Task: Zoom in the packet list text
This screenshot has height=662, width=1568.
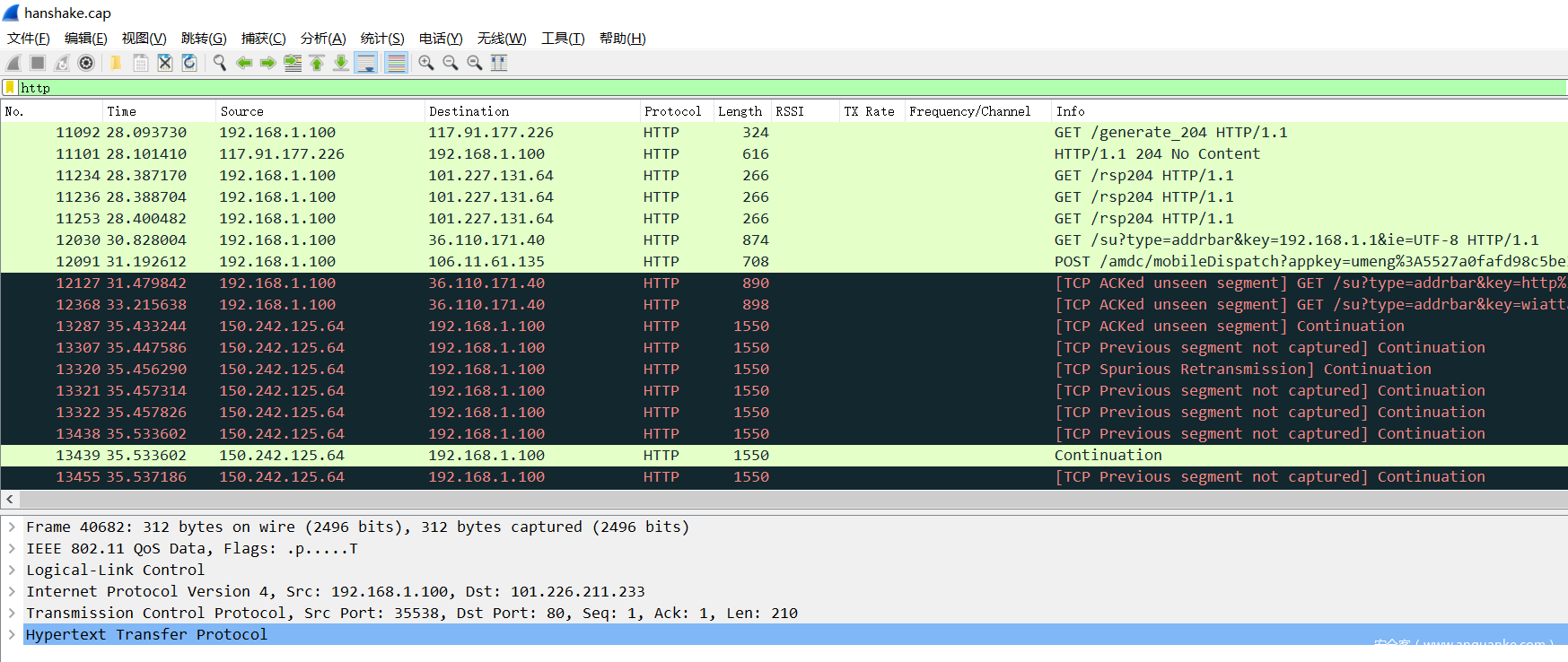Action: [426, 63]
